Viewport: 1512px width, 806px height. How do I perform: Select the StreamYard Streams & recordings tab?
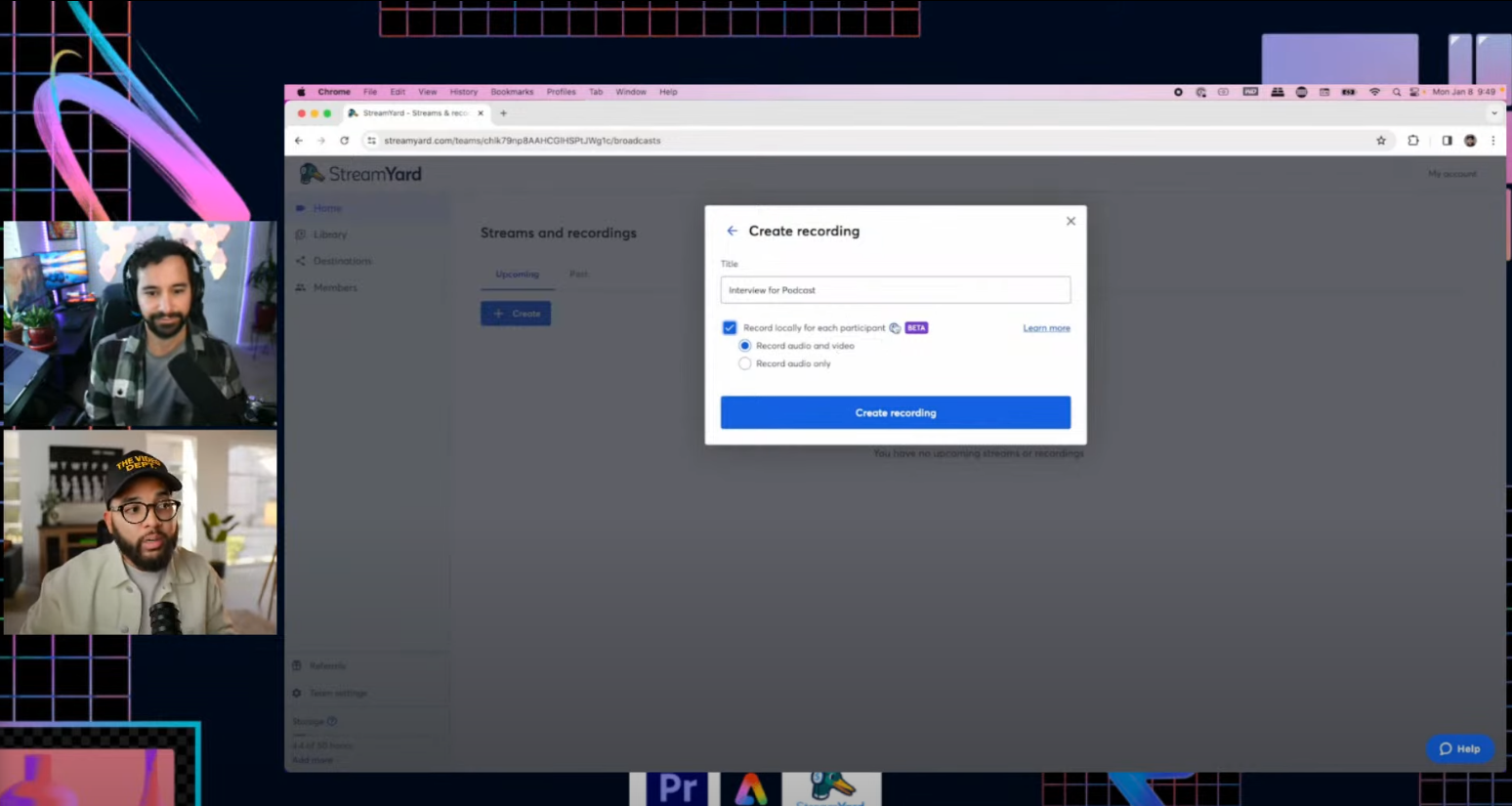416,113
